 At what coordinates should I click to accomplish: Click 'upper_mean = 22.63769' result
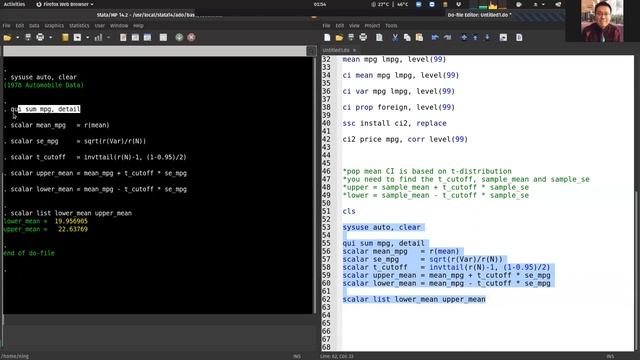tap(45, 229)
